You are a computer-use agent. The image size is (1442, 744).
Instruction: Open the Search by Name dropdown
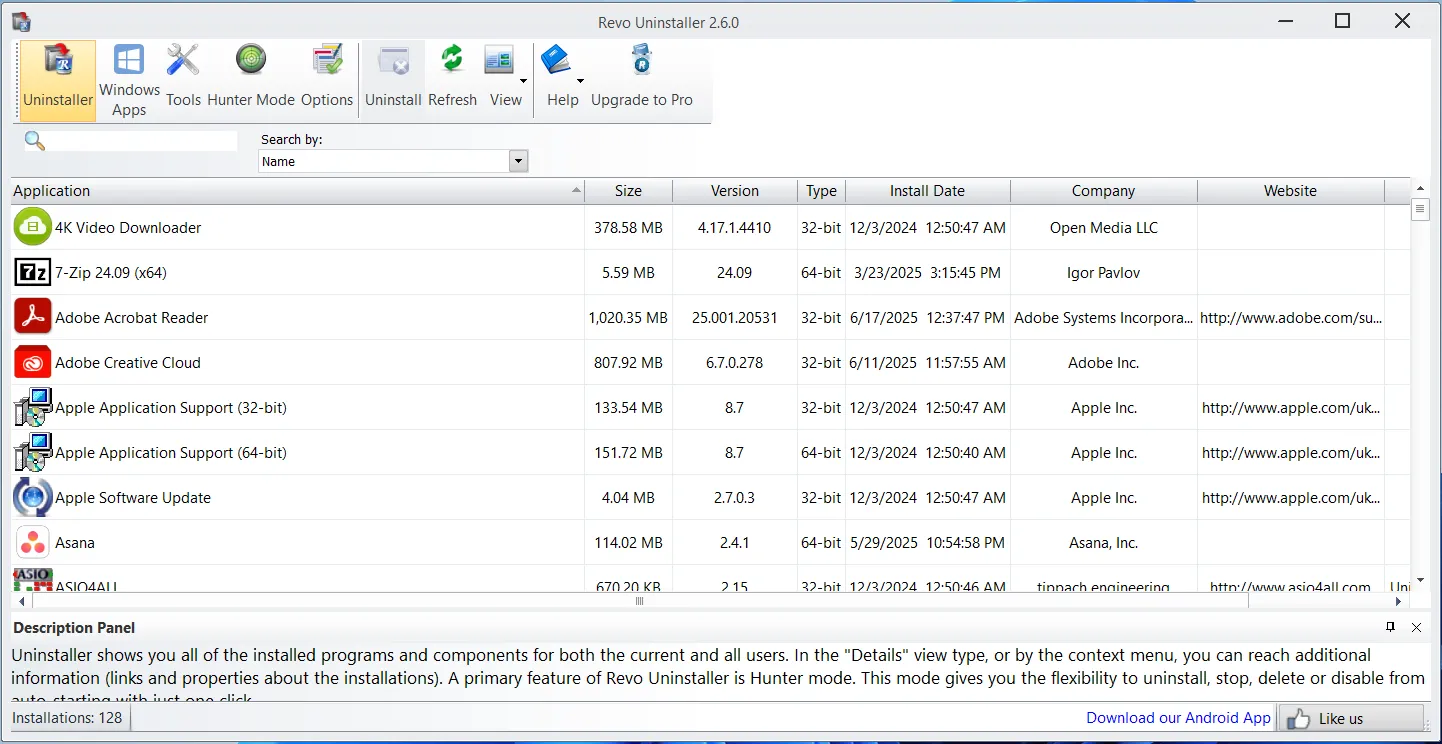(517, 161)
